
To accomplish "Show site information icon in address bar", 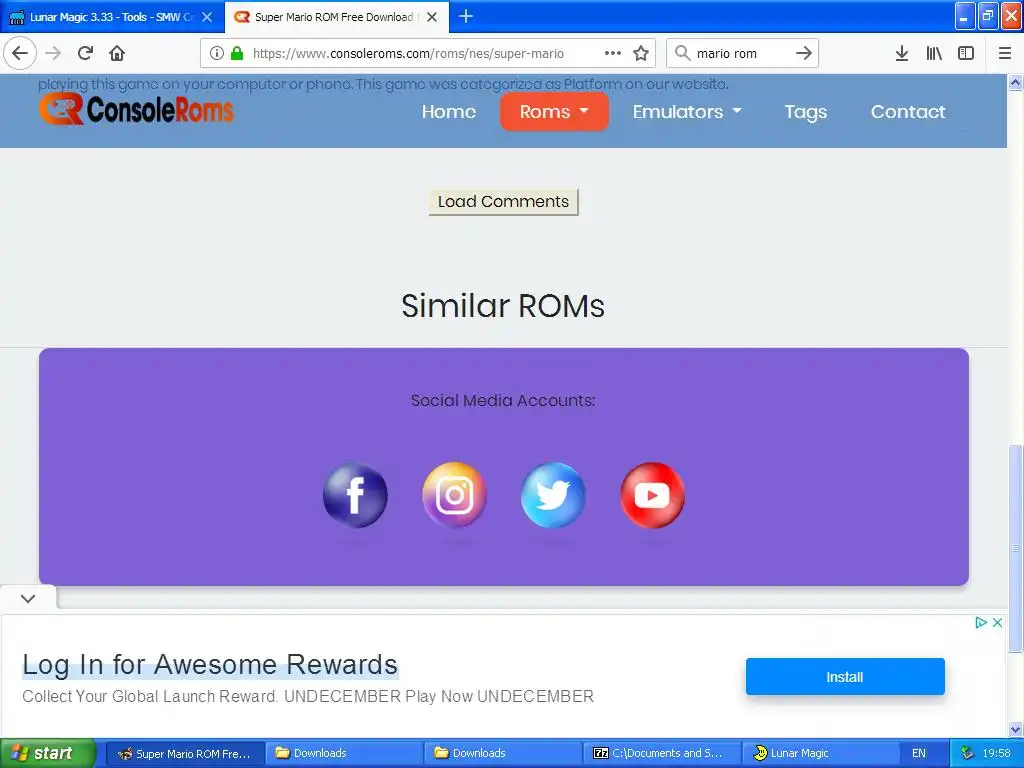I will click(217, 53).
